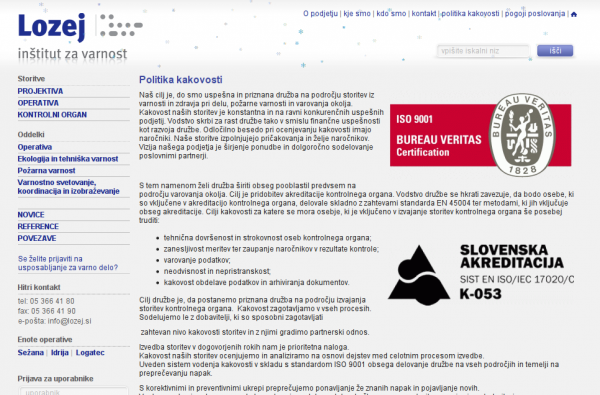This screenshot has height=395, width=600.
Task: Go to NOVICE section
Action: [x=31, y=215]
